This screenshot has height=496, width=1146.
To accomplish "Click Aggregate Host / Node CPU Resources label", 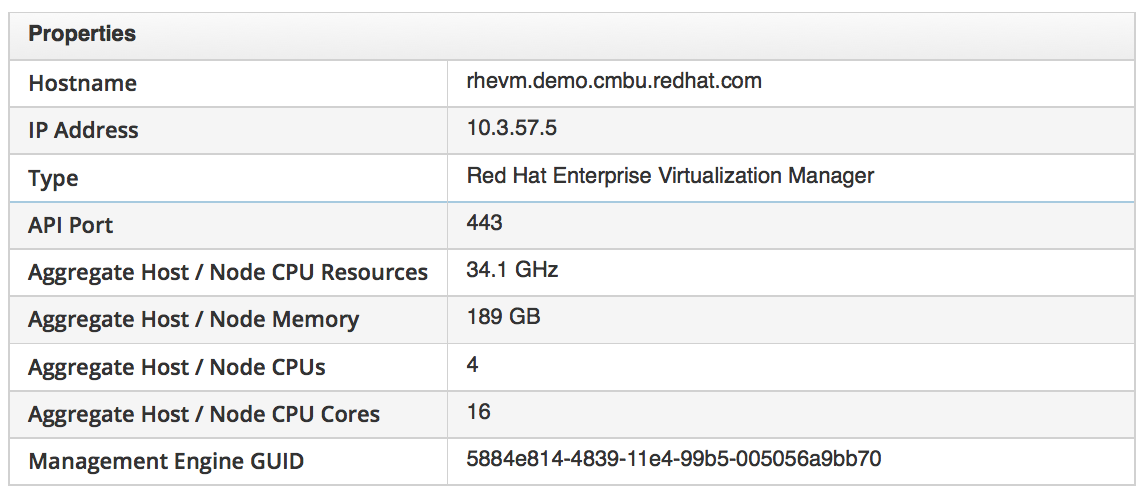I will coord(228,272).
